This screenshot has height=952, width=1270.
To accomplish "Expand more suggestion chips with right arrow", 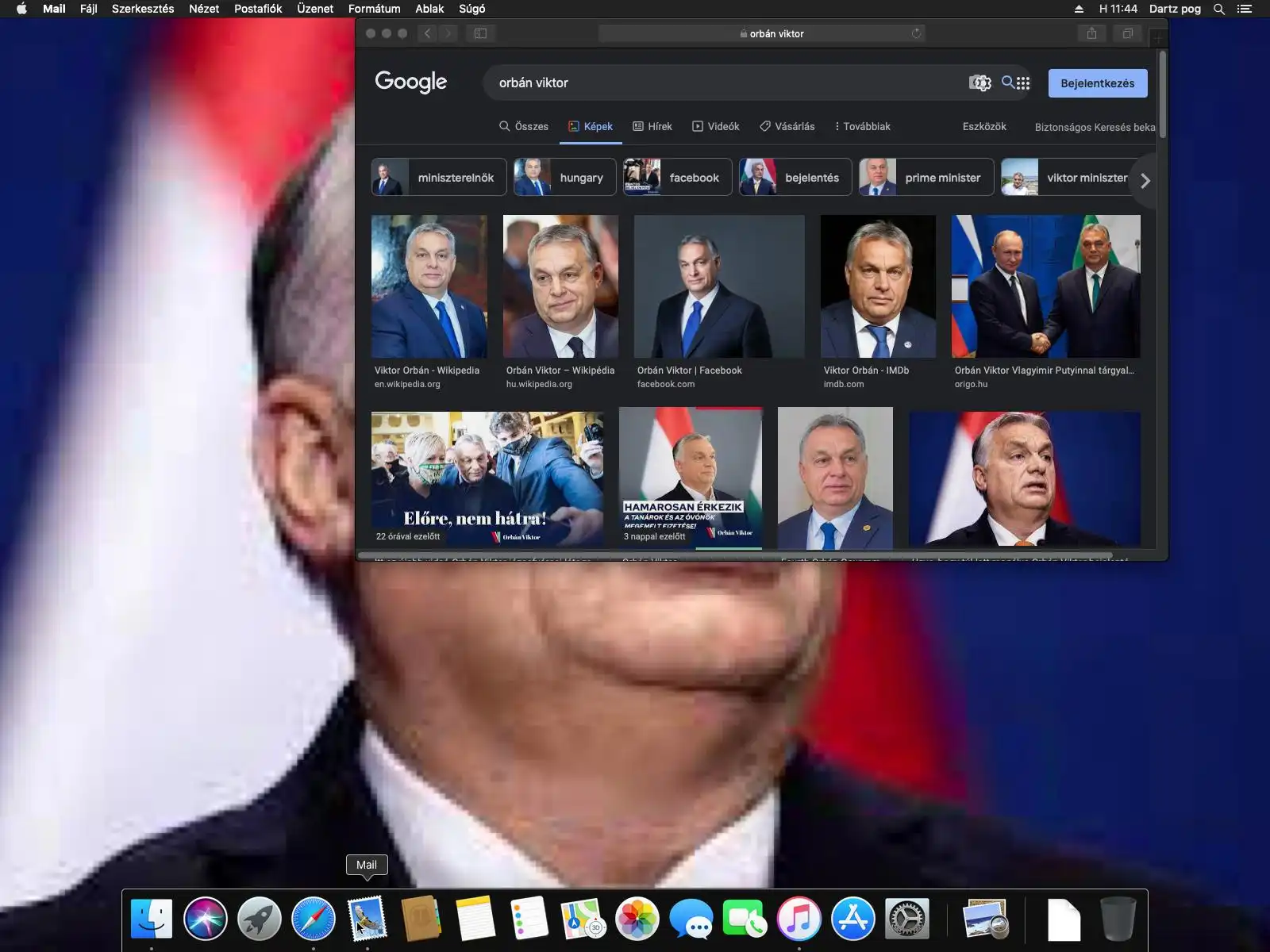I will [1145, 181].
